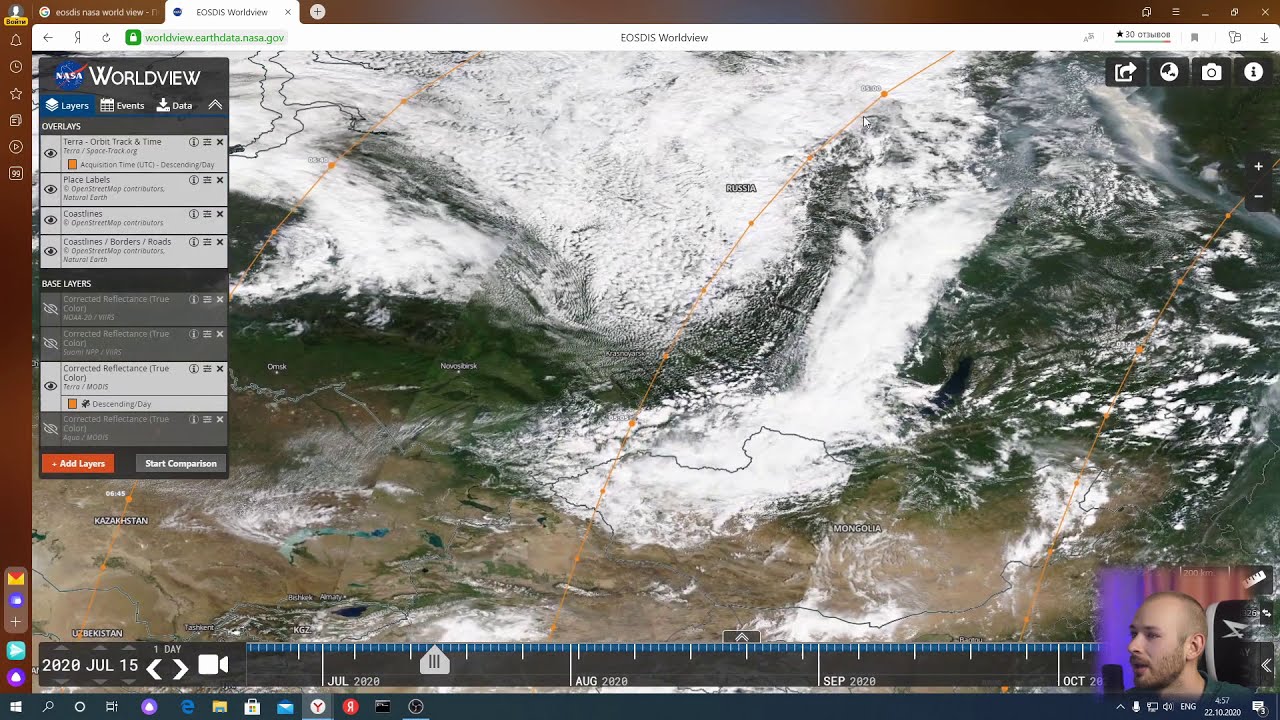Remove the Place Labels layer
Viewport: 1280px width, 720px height.
(x=220, y=180)
